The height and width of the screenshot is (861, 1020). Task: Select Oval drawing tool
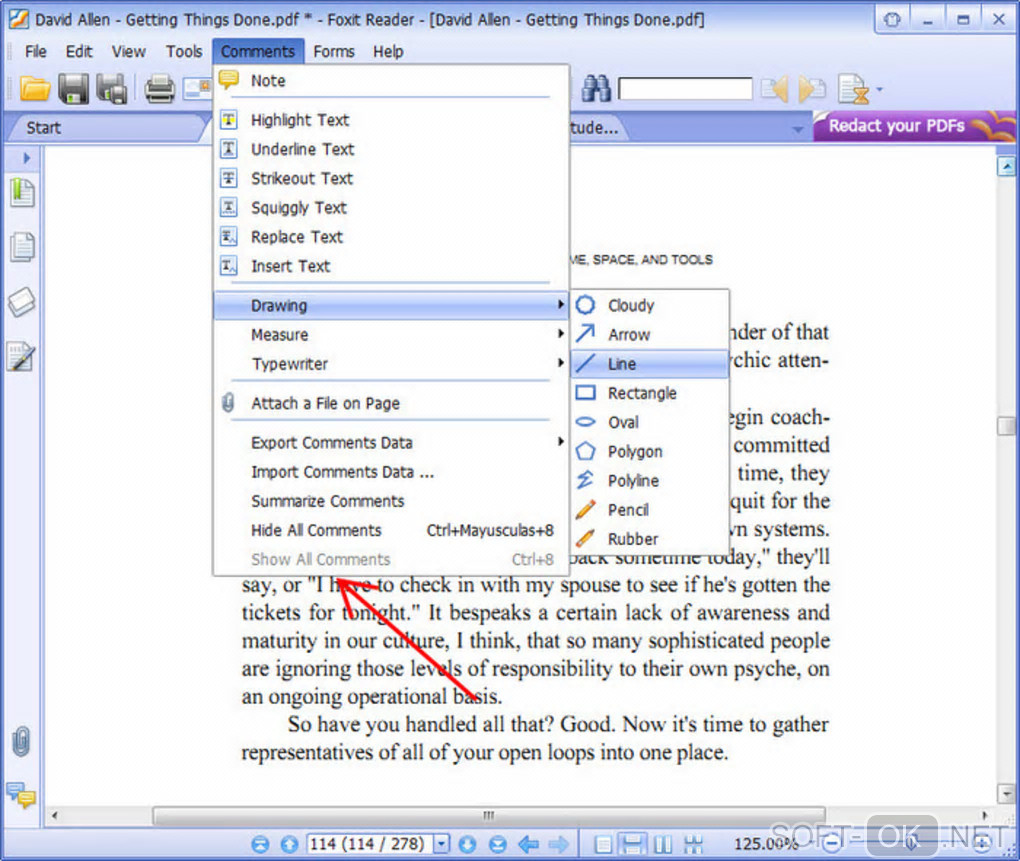(x=650, y=423)
